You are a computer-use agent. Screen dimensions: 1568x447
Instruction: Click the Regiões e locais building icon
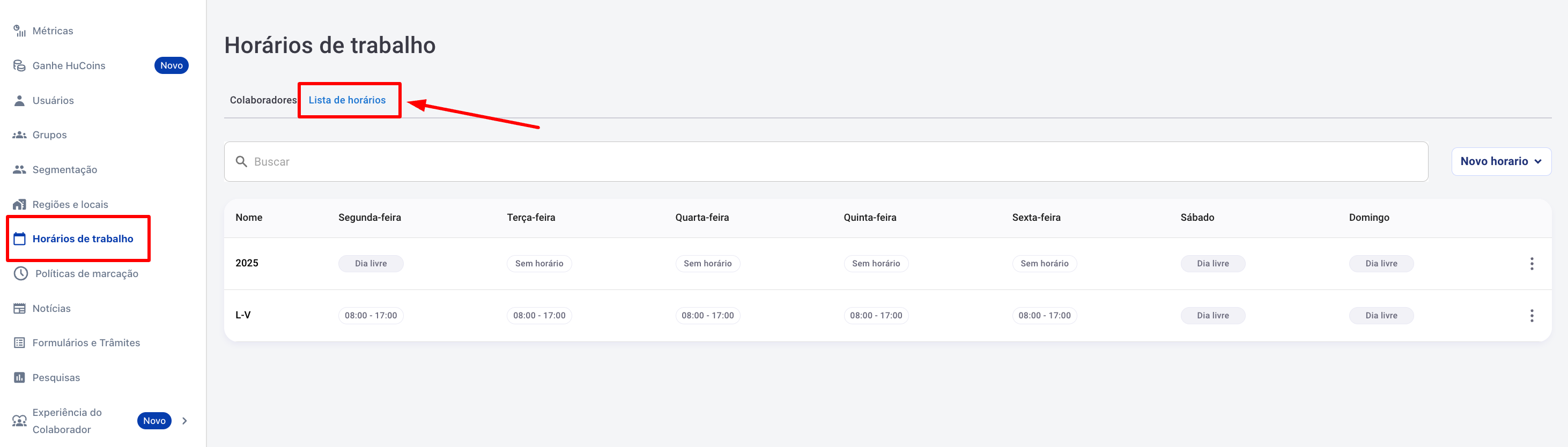coord(19,204)
